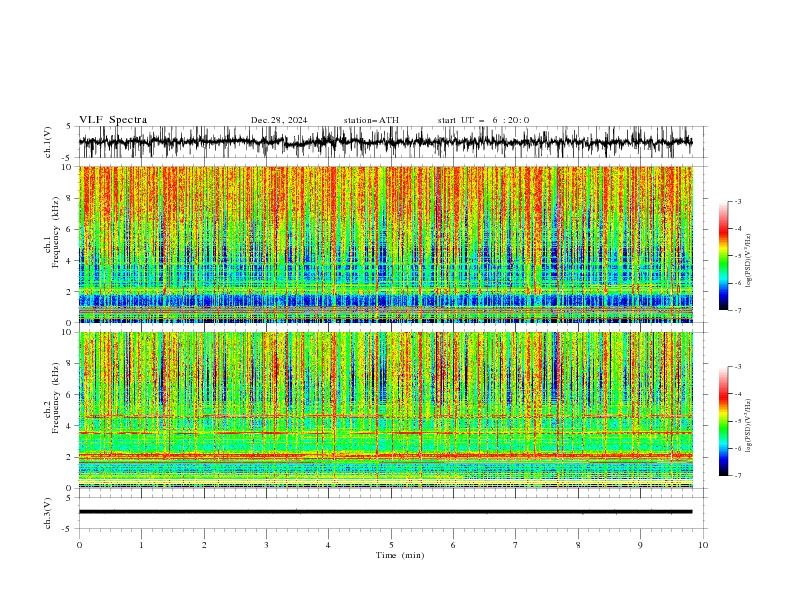Click time axis tick label "2"

tap(204, 545)
